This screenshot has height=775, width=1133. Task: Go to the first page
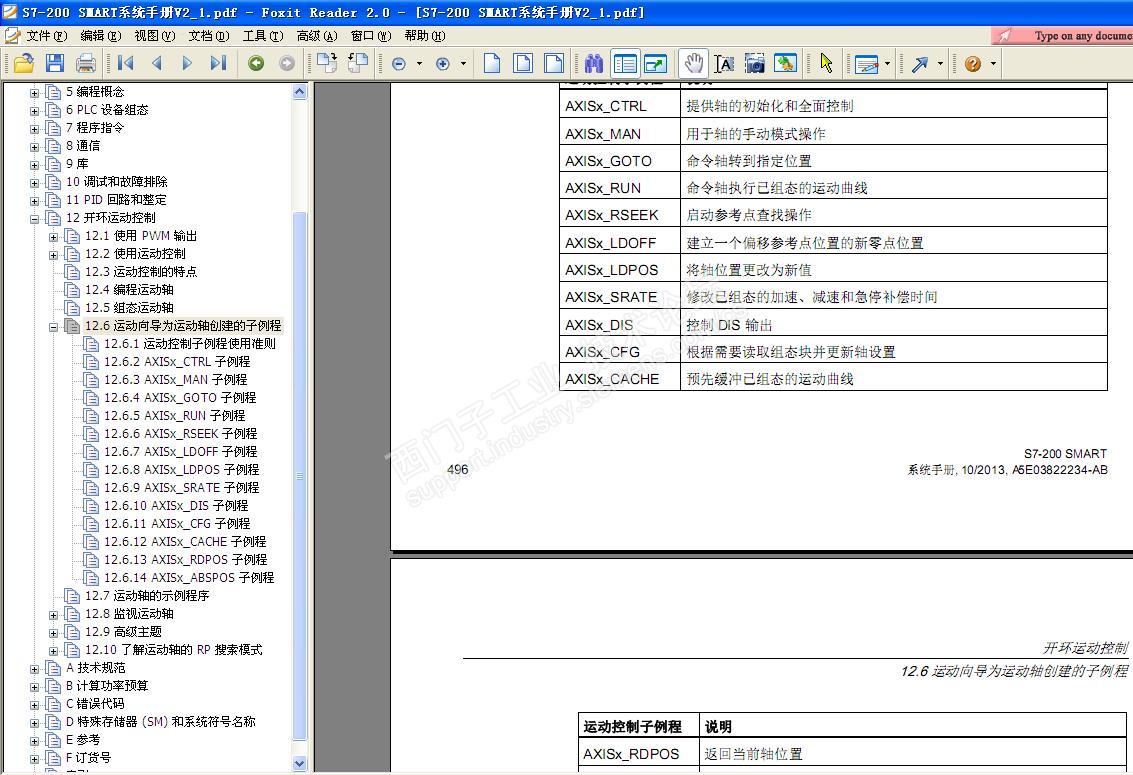tap(126, 64)
